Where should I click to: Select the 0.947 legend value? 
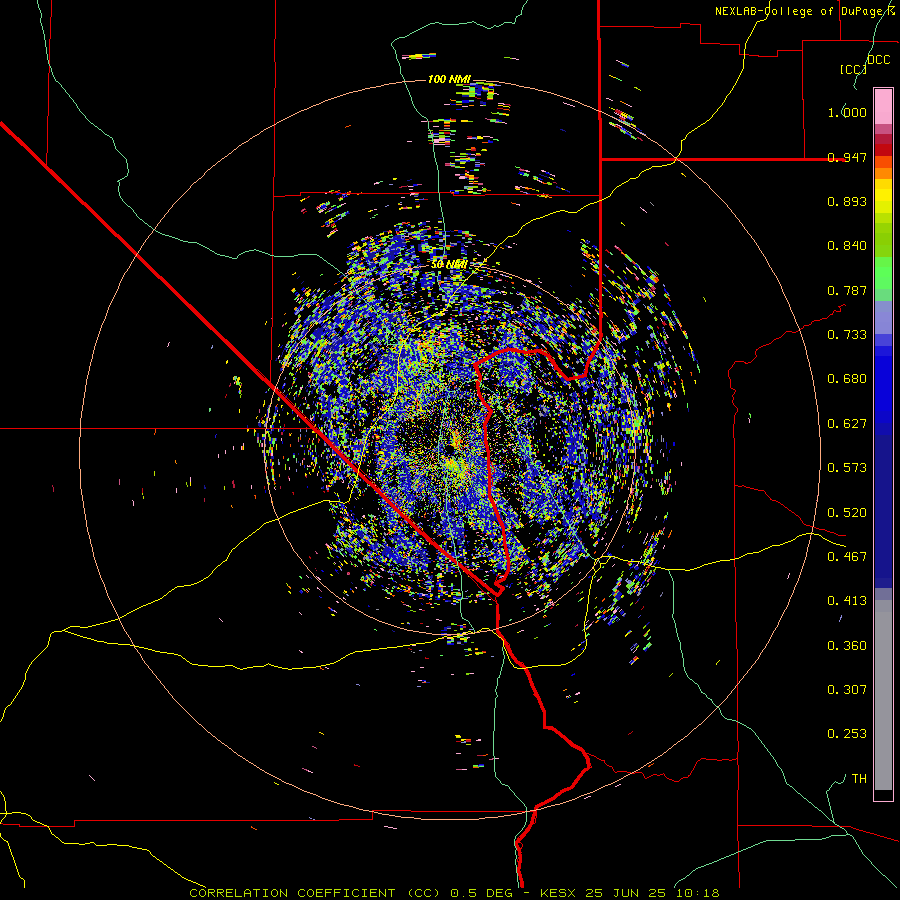click(847, 157)
